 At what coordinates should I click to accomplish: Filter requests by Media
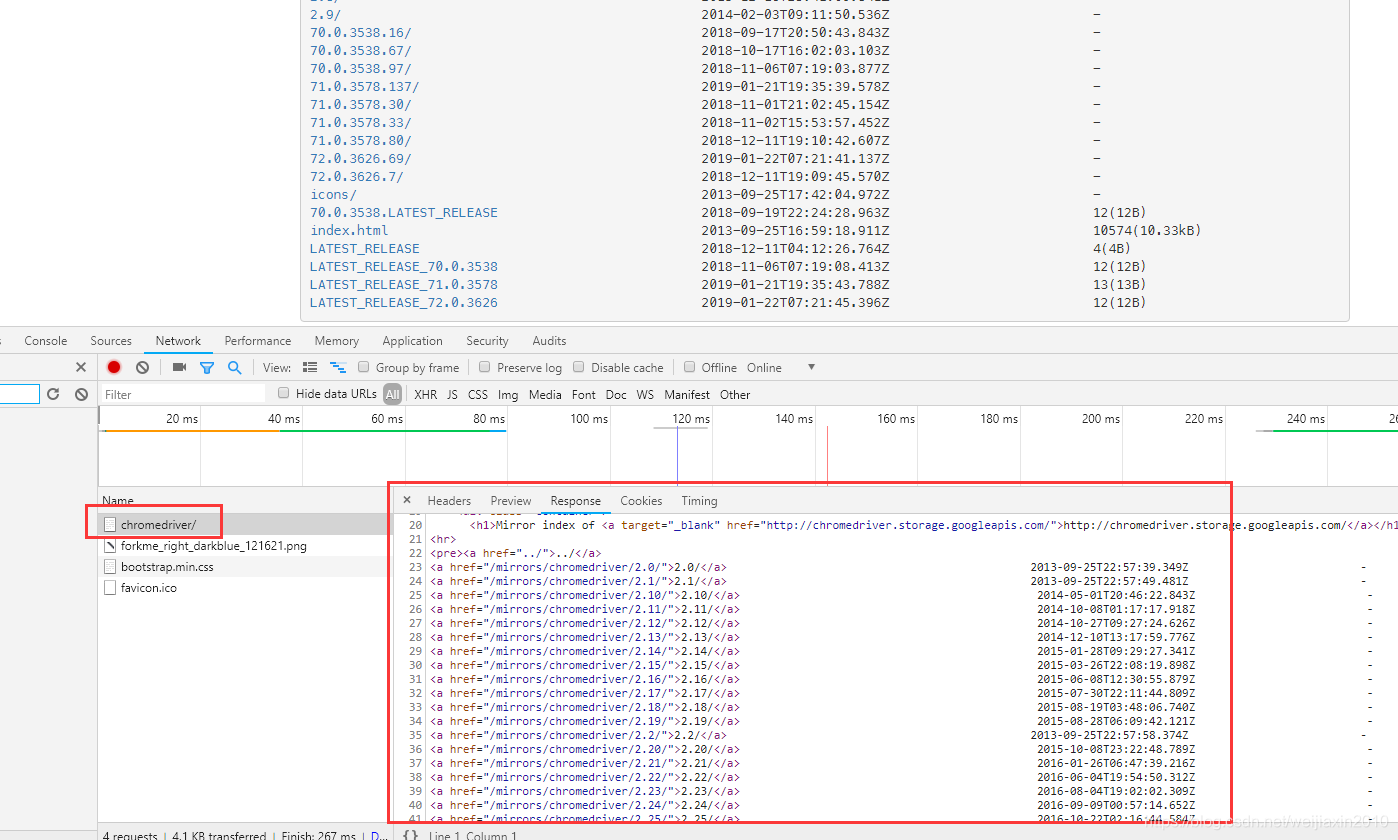545,394
